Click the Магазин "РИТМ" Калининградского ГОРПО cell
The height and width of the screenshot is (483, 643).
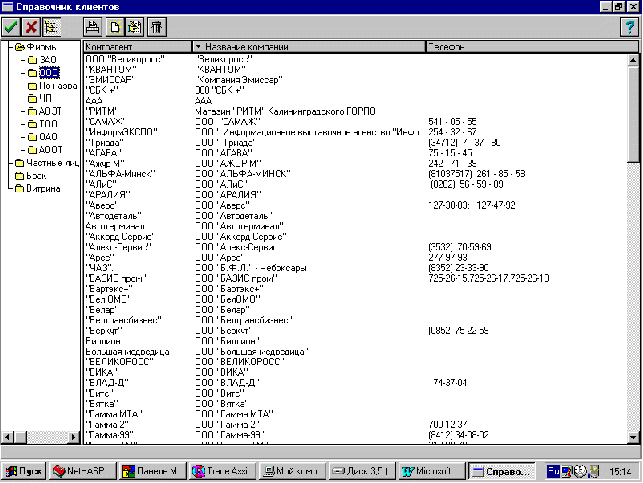pyautogui.click(x=285, y=111)
